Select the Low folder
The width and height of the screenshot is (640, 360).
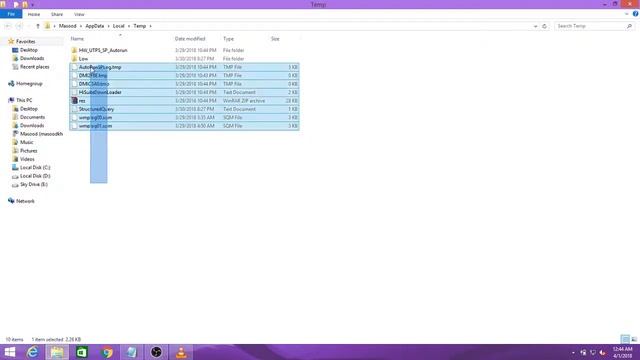click(x=83, y=59)
